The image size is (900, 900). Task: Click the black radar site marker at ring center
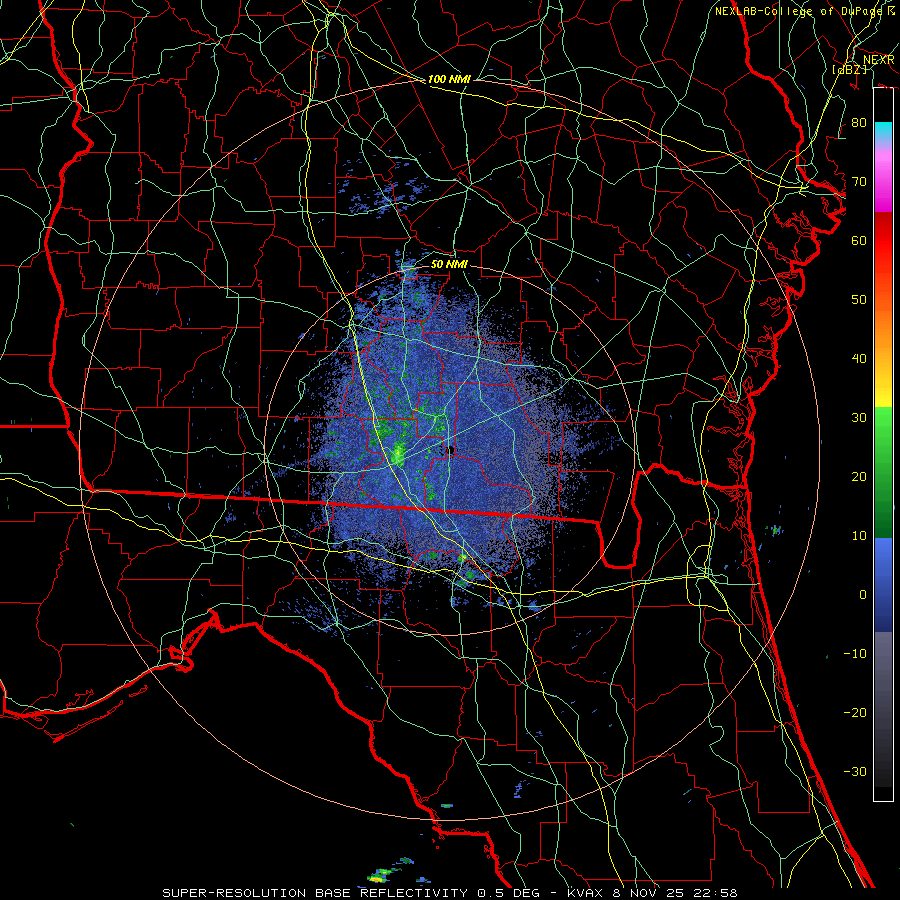451,451
